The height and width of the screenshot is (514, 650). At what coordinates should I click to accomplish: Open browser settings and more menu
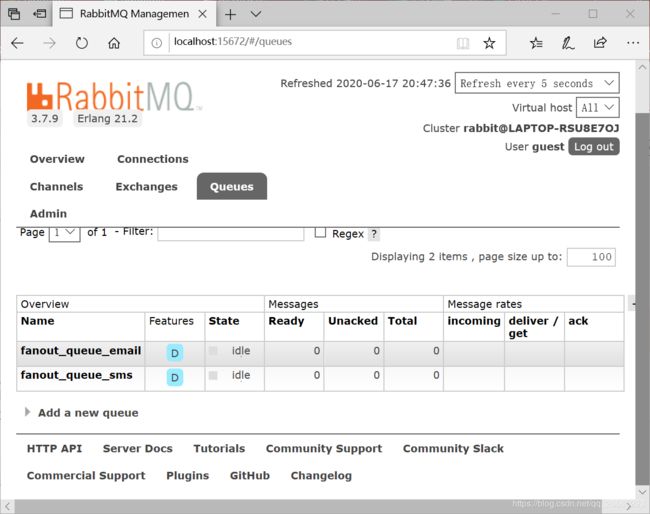pyautogui.click(x=633, y=43)
